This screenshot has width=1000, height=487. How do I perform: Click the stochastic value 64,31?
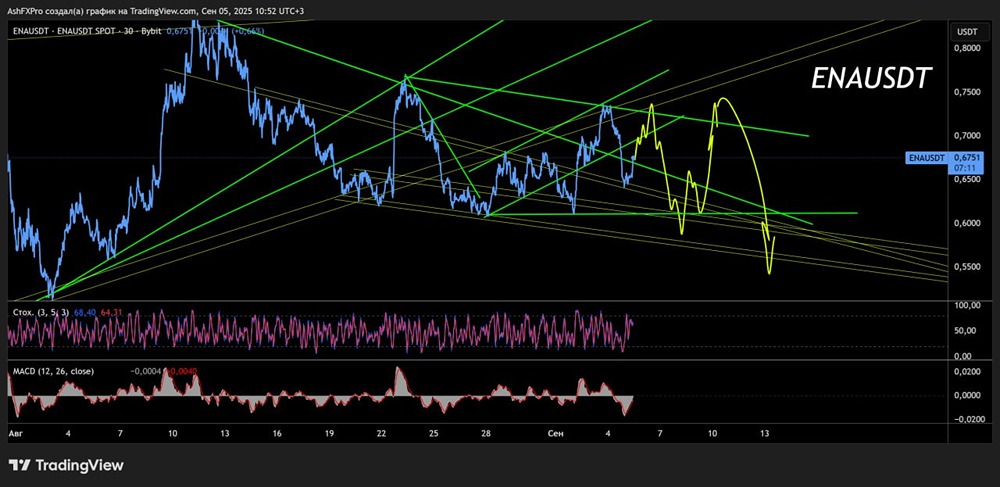pos(110,312)
